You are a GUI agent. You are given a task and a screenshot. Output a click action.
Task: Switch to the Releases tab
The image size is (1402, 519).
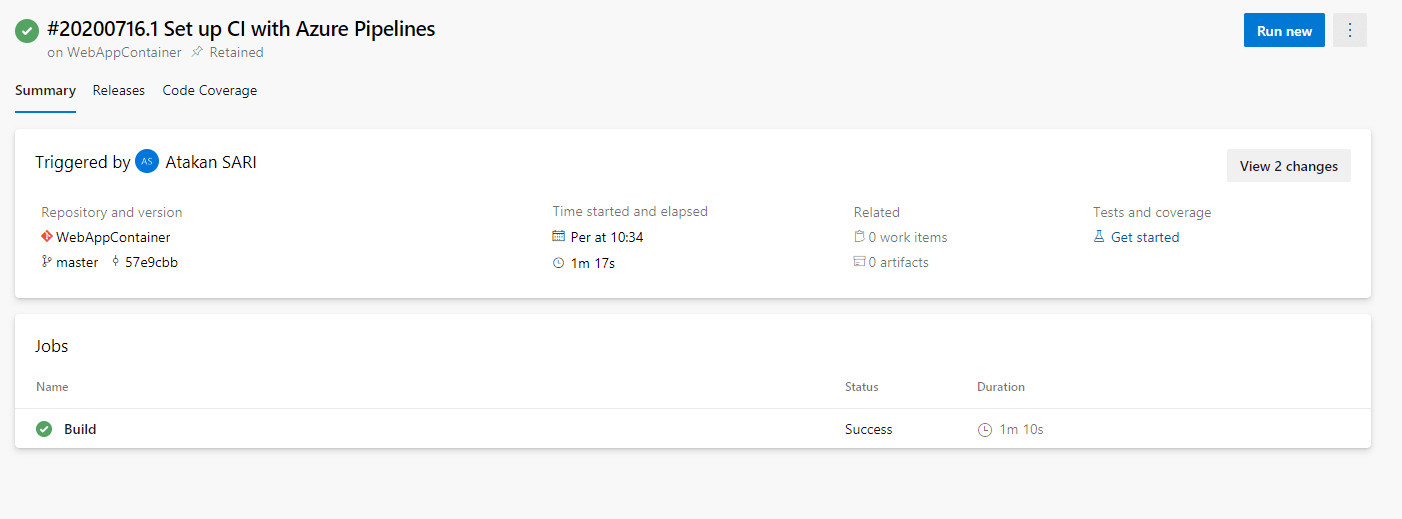119,90
